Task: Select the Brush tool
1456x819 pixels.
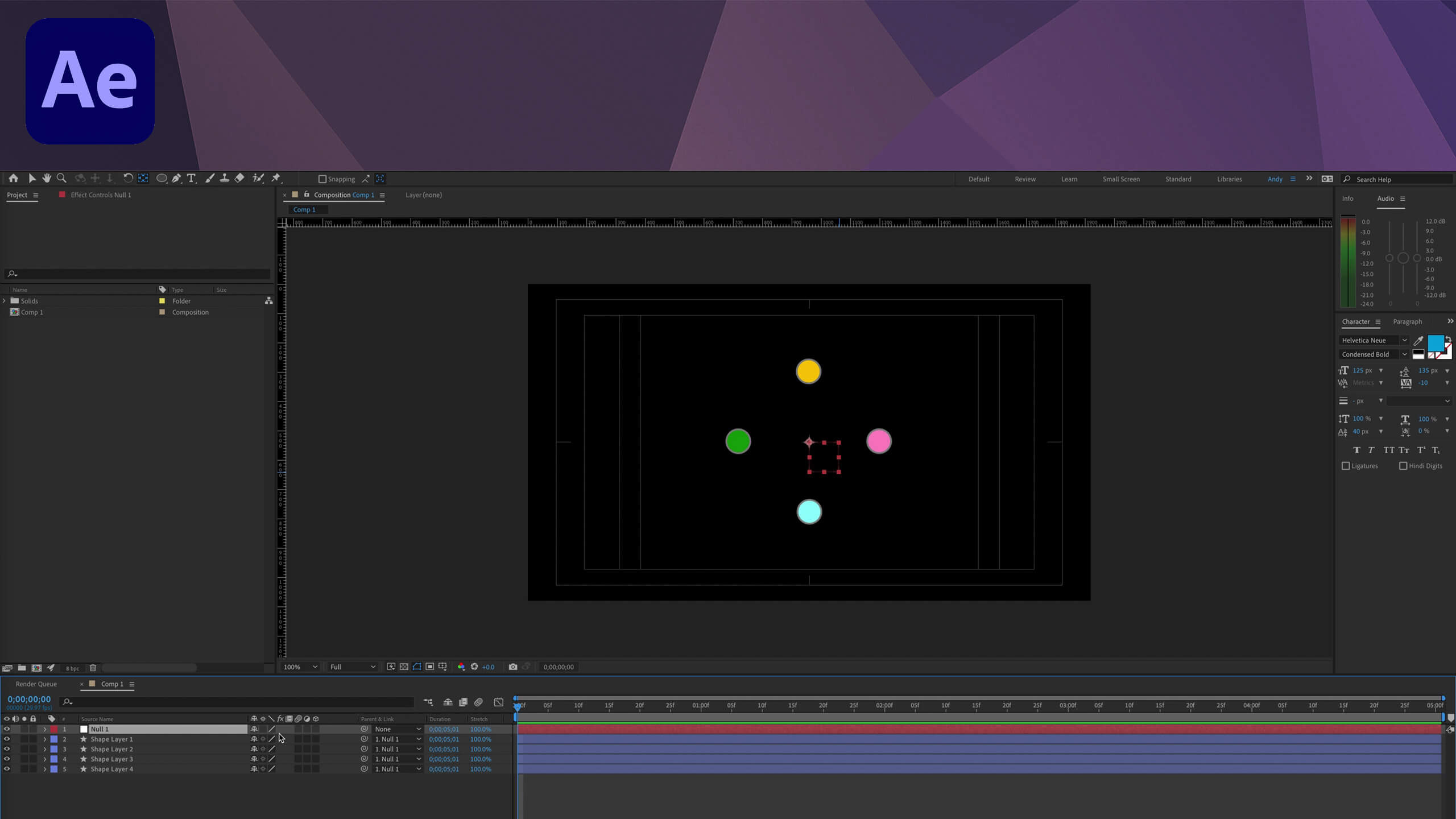Action: click(x=209, y=178)
